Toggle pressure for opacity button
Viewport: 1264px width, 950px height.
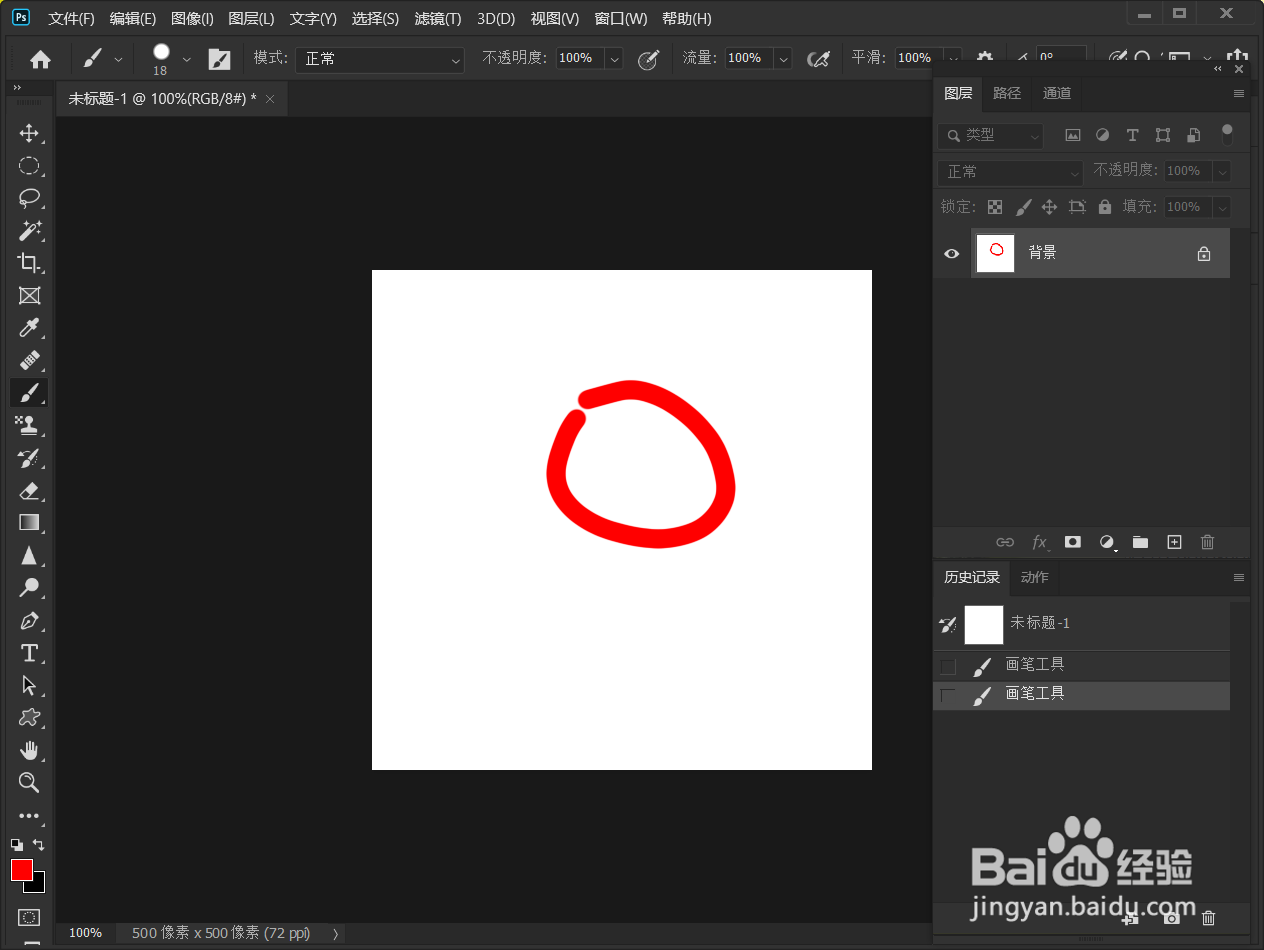649,59
